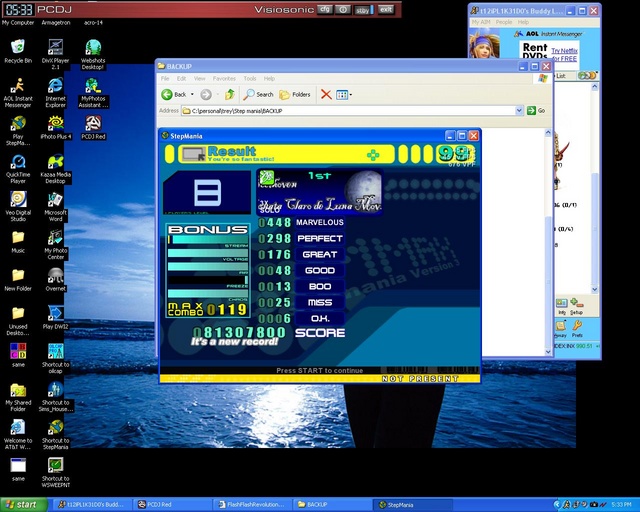Select the PCDJ Red desktop icon
Image resolution: width=640 pixels, height=512 pixels.
pyautogui.click(x=93, y=127)
